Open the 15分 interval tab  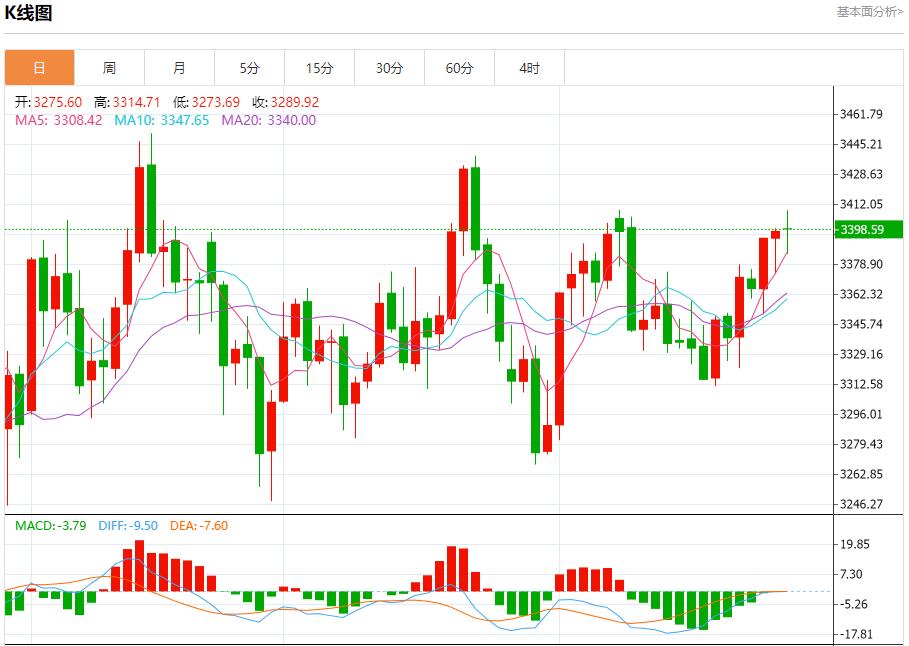click(319, 68)
